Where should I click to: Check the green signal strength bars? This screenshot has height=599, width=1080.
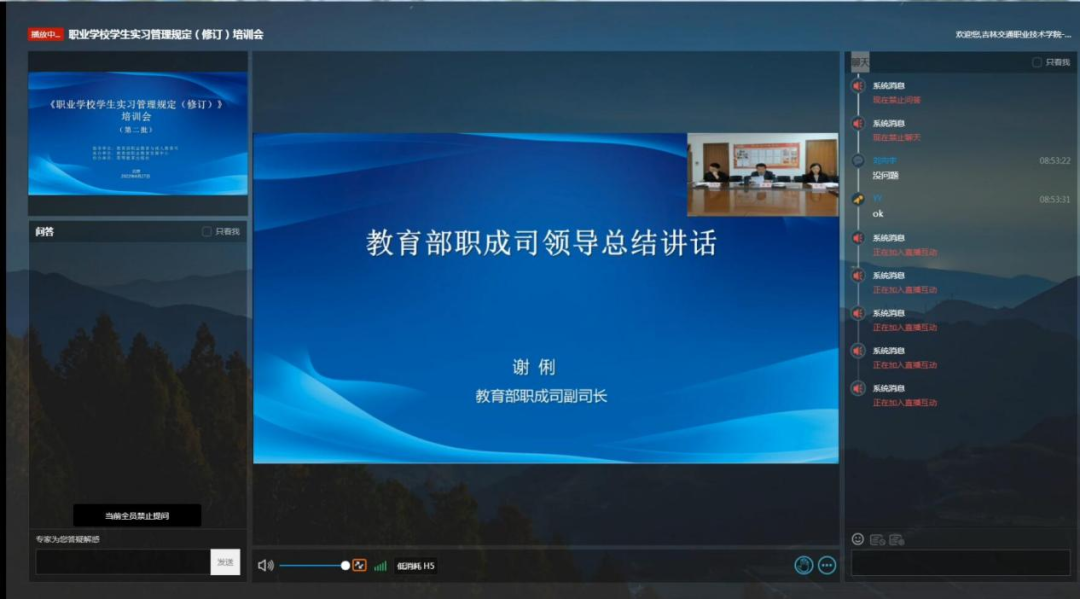[x=380, y=566]
